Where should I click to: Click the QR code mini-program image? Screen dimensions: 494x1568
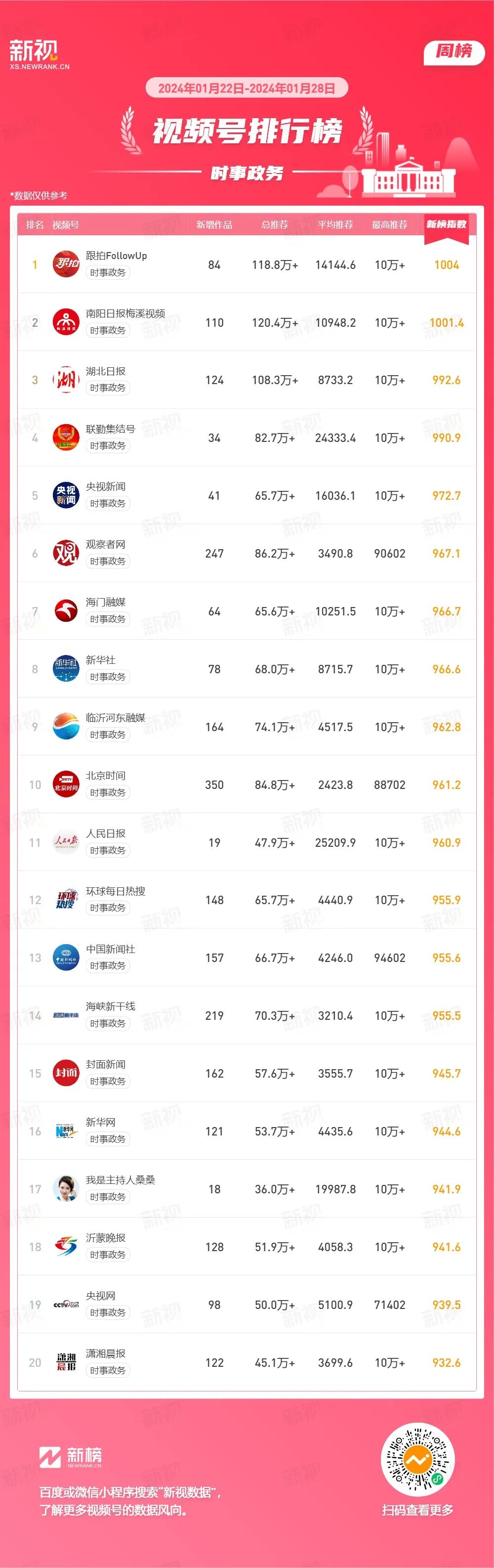tap(417, 1460)
